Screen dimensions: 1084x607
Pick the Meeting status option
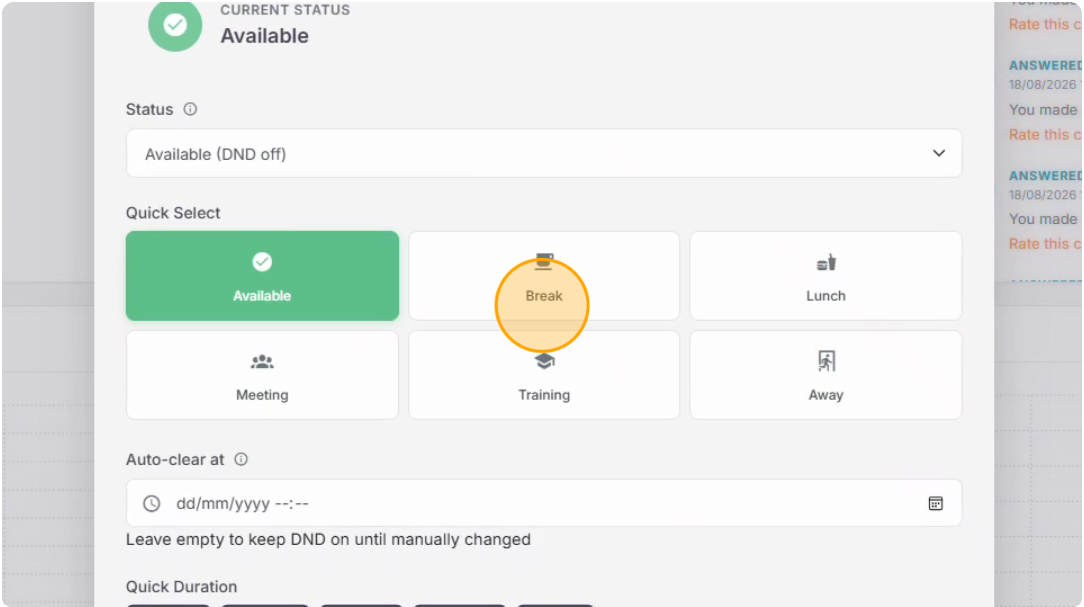(262, 375)
